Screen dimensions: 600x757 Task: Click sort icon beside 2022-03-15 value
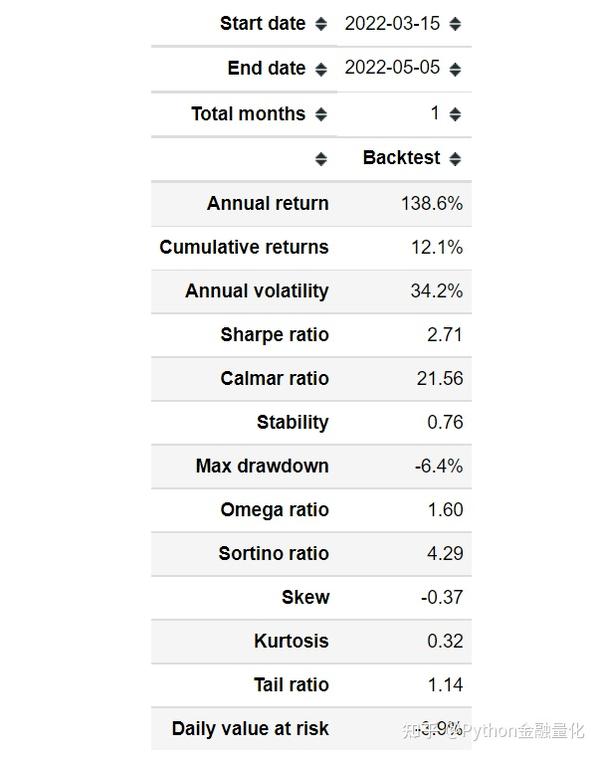tap(455, 24)
